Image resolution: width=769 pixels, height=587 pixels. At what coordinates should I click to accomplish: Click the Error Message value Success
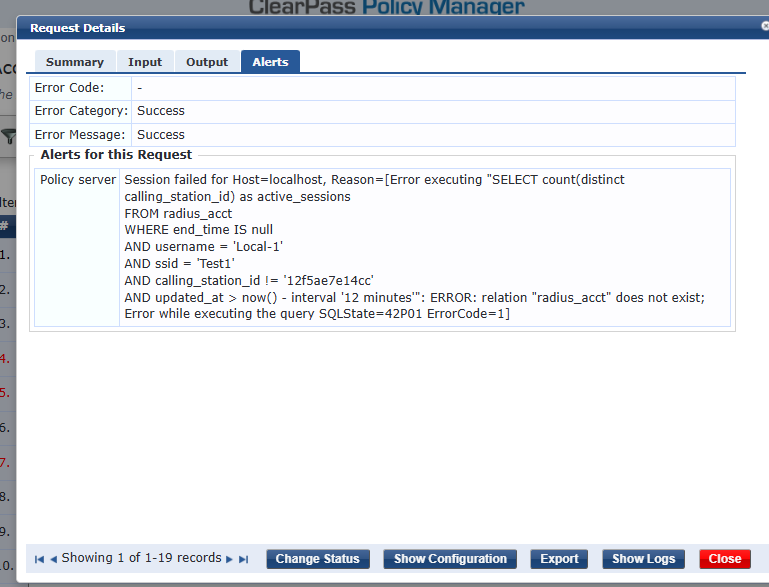tap(161, 135)
